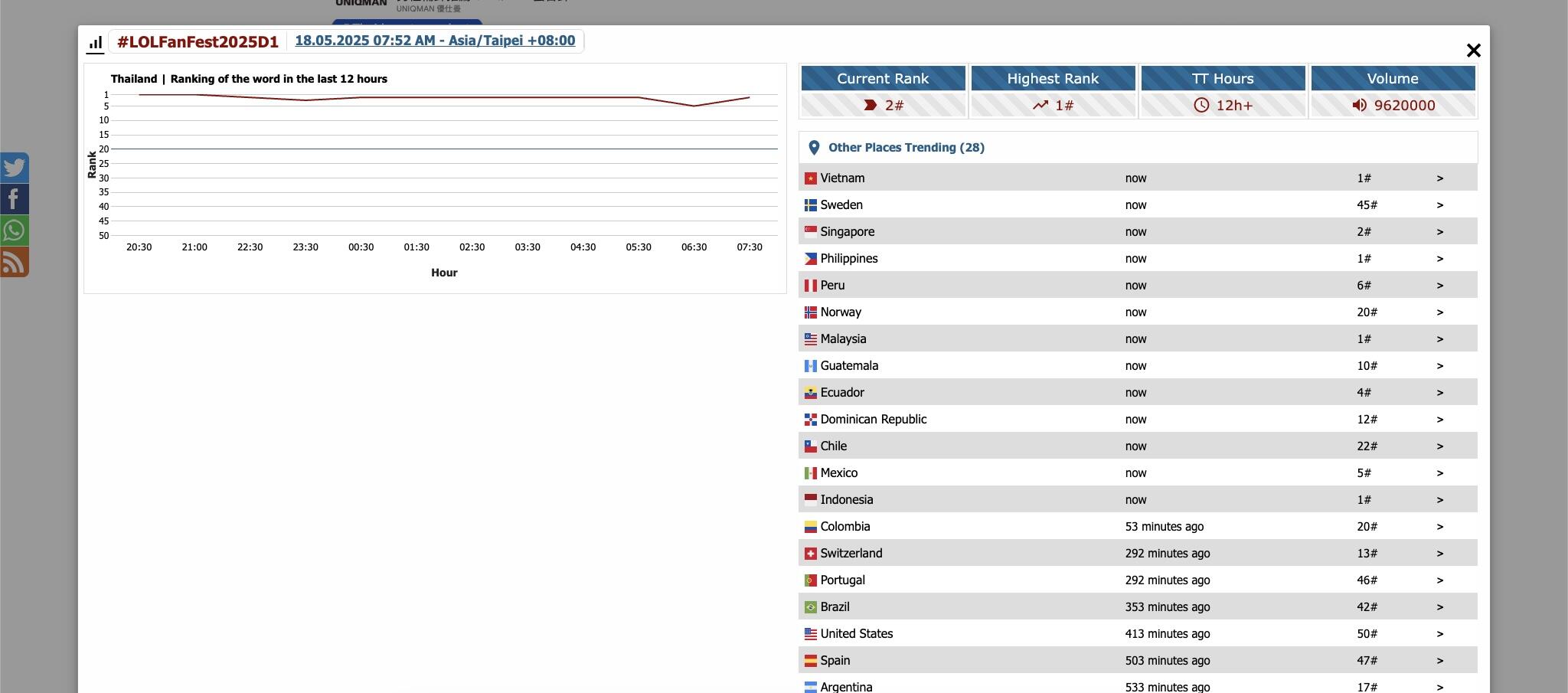Click the Sweden flag icon
Screen dimensions: 1568x693
pos(811,205)
